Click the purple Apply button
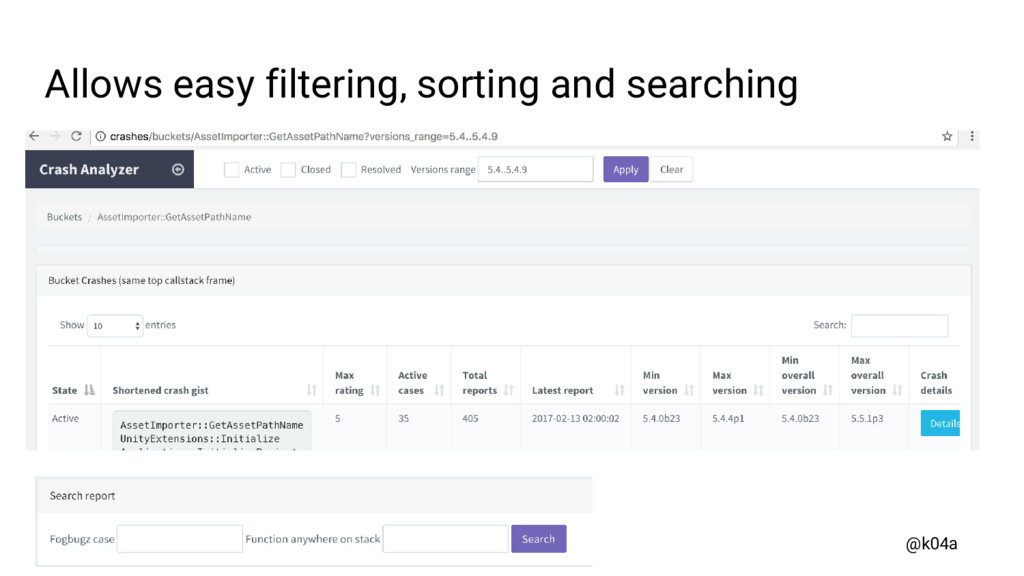 (x=625, y=170)
